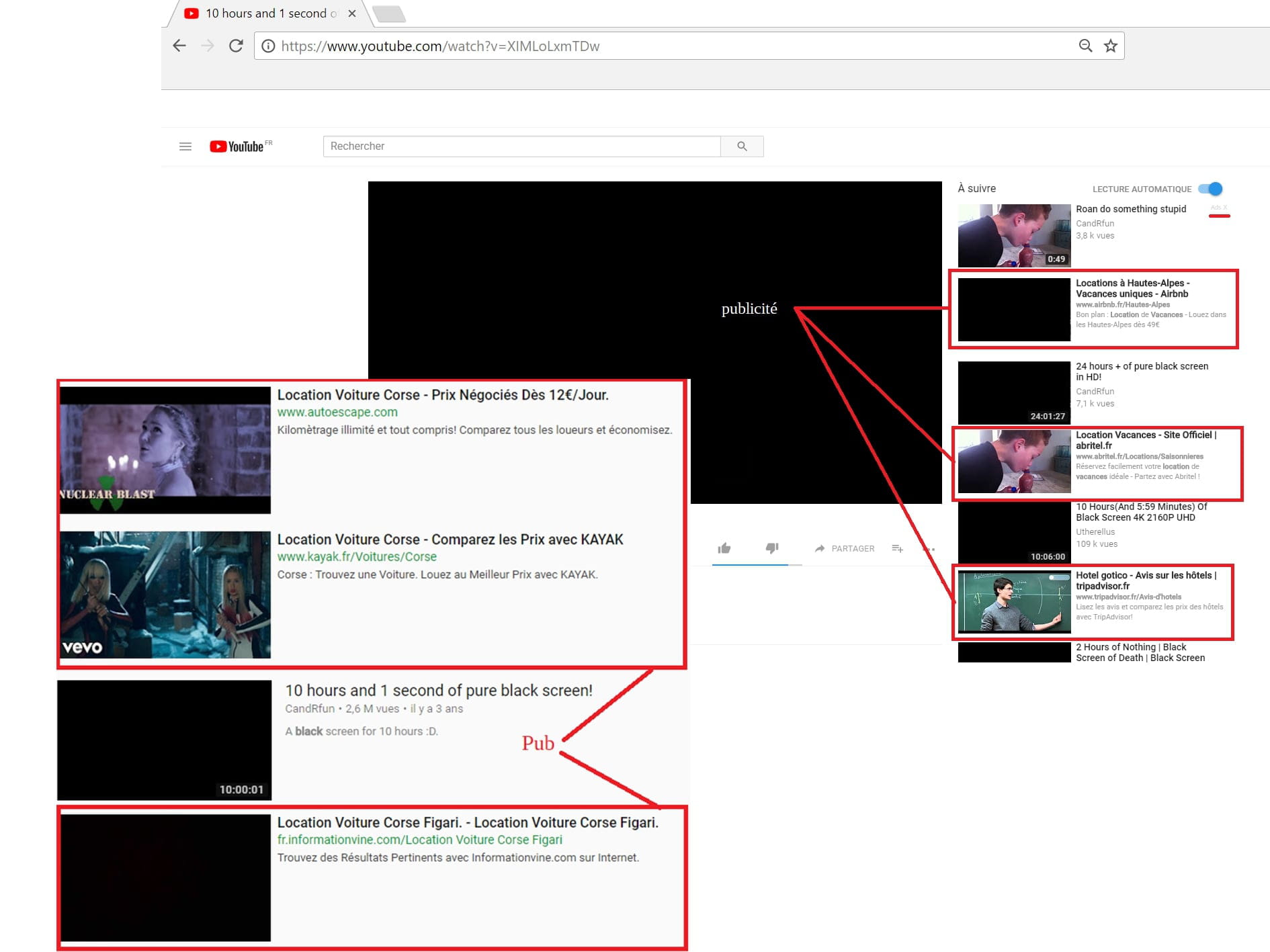Select the '10 hours and 1 second' tab

click(x=269, y=13)
